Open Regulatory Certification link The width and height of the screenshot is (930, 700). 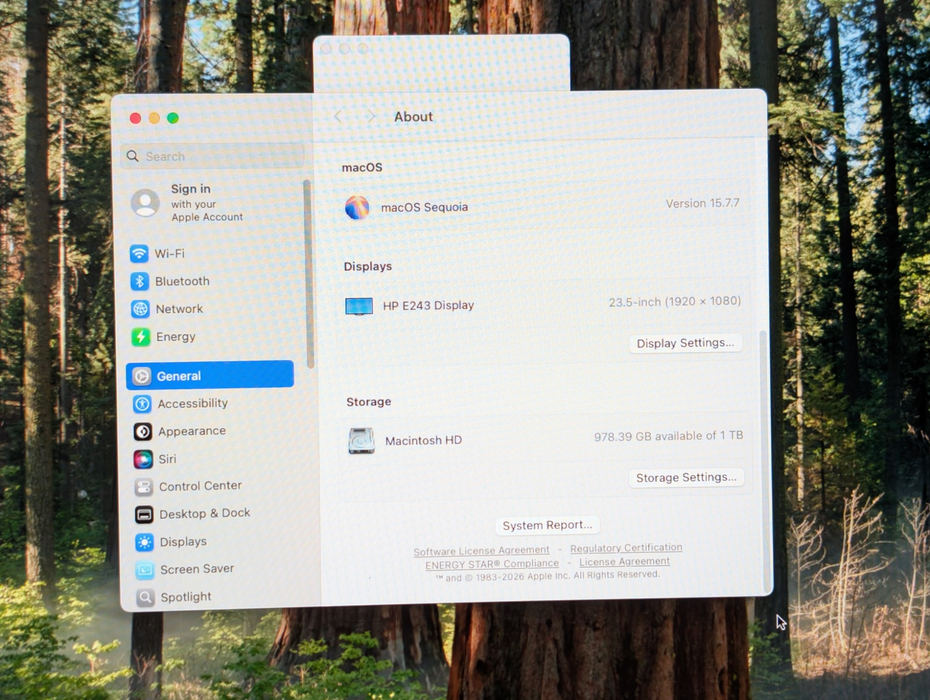tap(626, 548)
